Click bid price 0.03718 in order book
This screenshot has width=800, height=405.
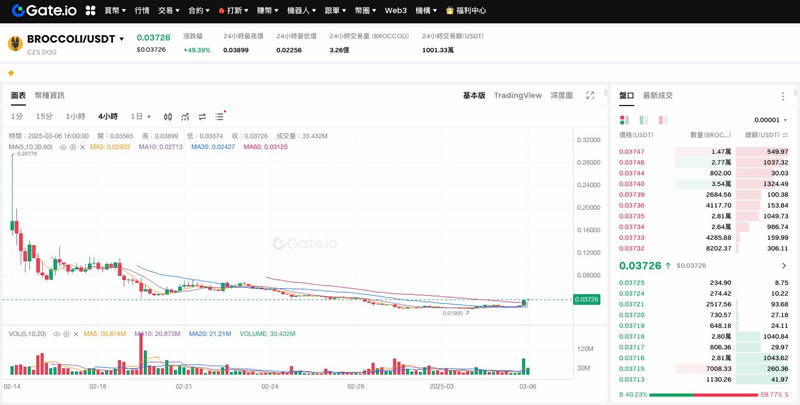coord(632,337)
